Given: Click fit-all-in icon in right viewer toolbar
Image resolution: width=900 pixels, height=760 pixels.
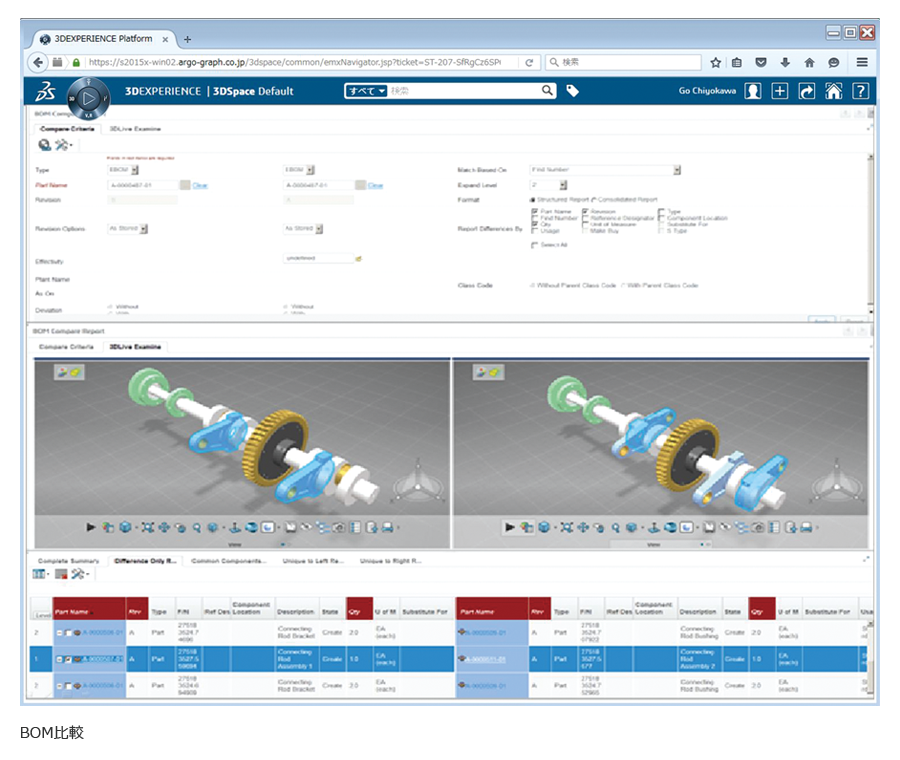Looking at the screenshot, I should pyautogui.click(x=567, y=527).
